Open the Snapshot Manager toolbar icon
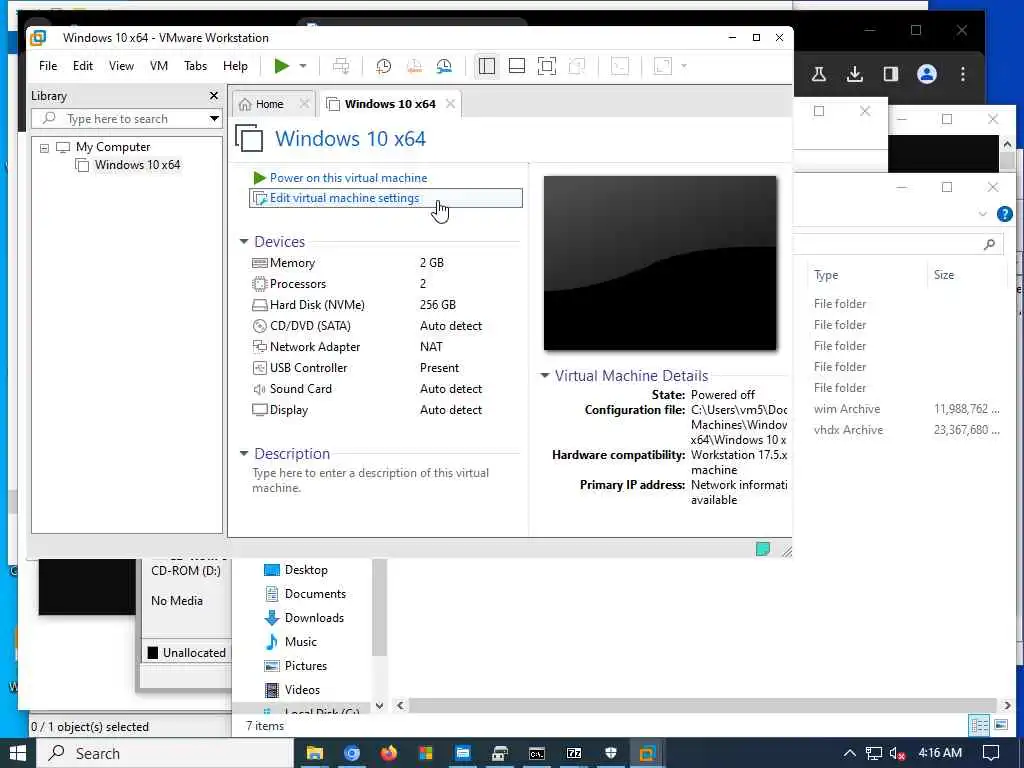Viewport: 1024px width, 768px height. (444, 66)
